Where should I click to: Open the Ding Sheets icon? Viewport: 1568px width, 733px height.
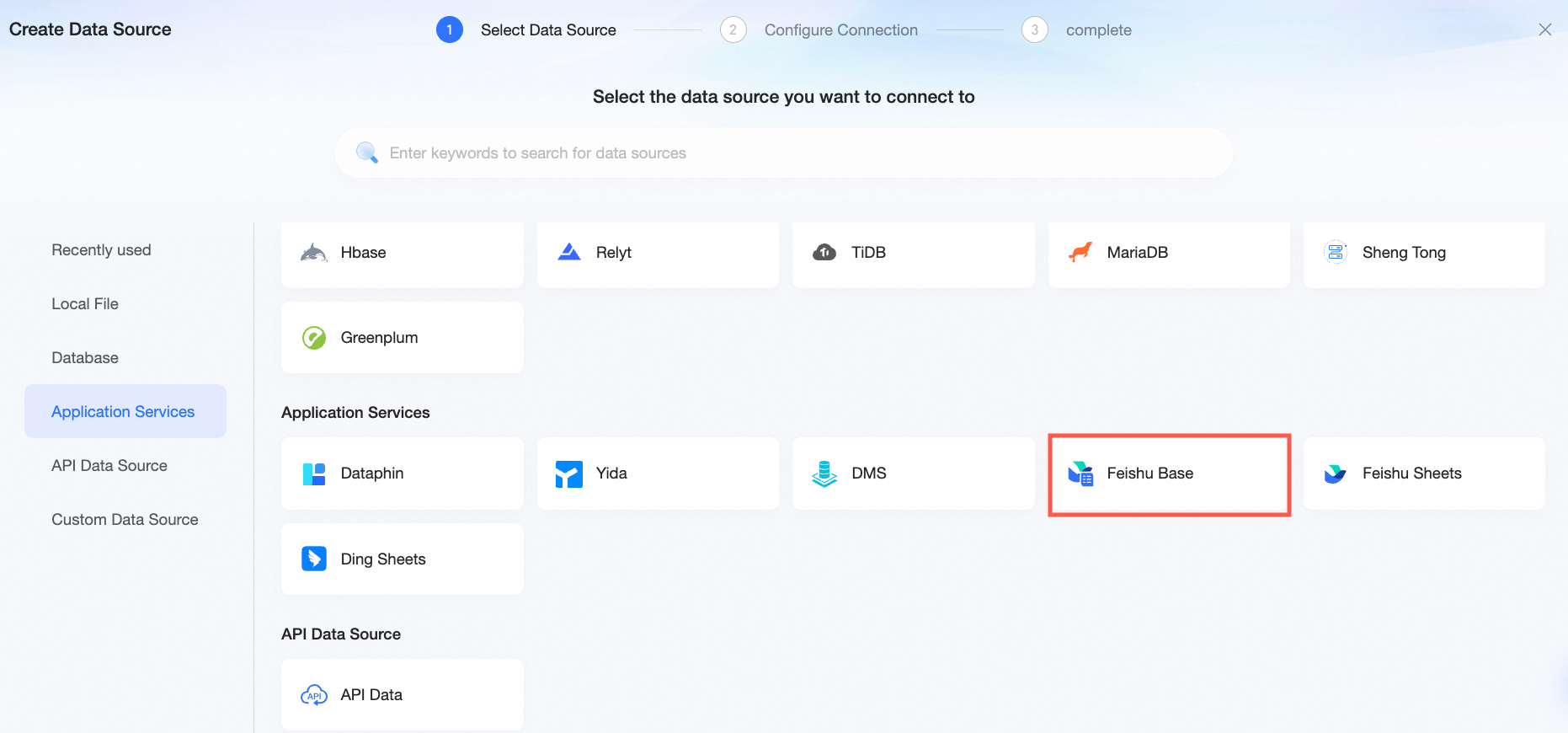click(x=314, y=559)
